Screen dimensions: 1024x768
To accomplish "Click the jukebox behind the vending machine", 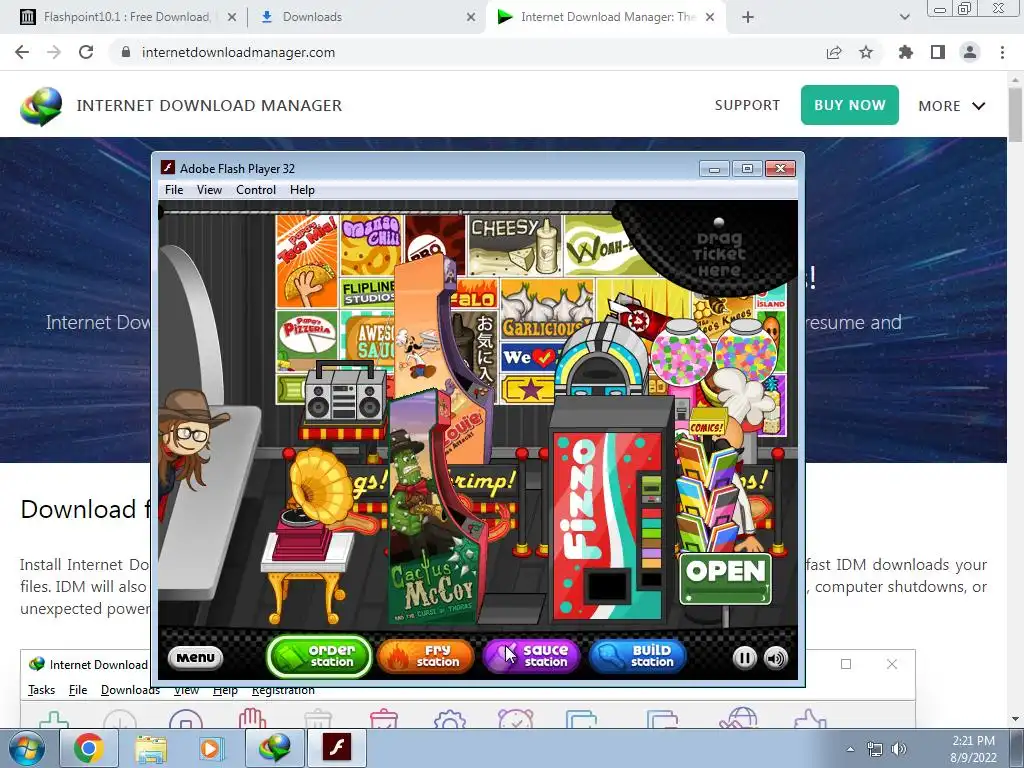I will click(x=601, y=359).
